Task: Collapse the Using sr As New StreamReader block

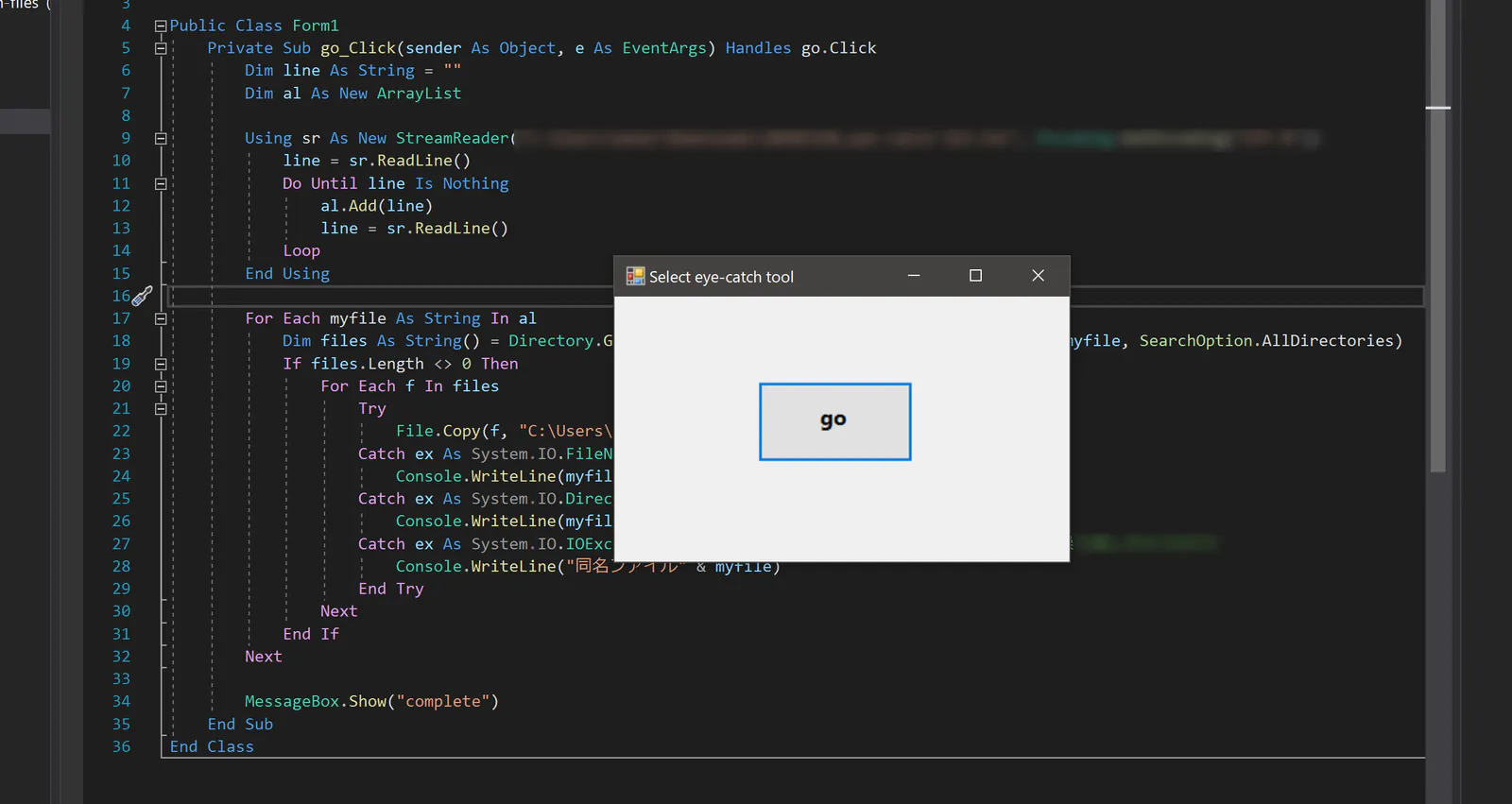Action: point(161,139)
